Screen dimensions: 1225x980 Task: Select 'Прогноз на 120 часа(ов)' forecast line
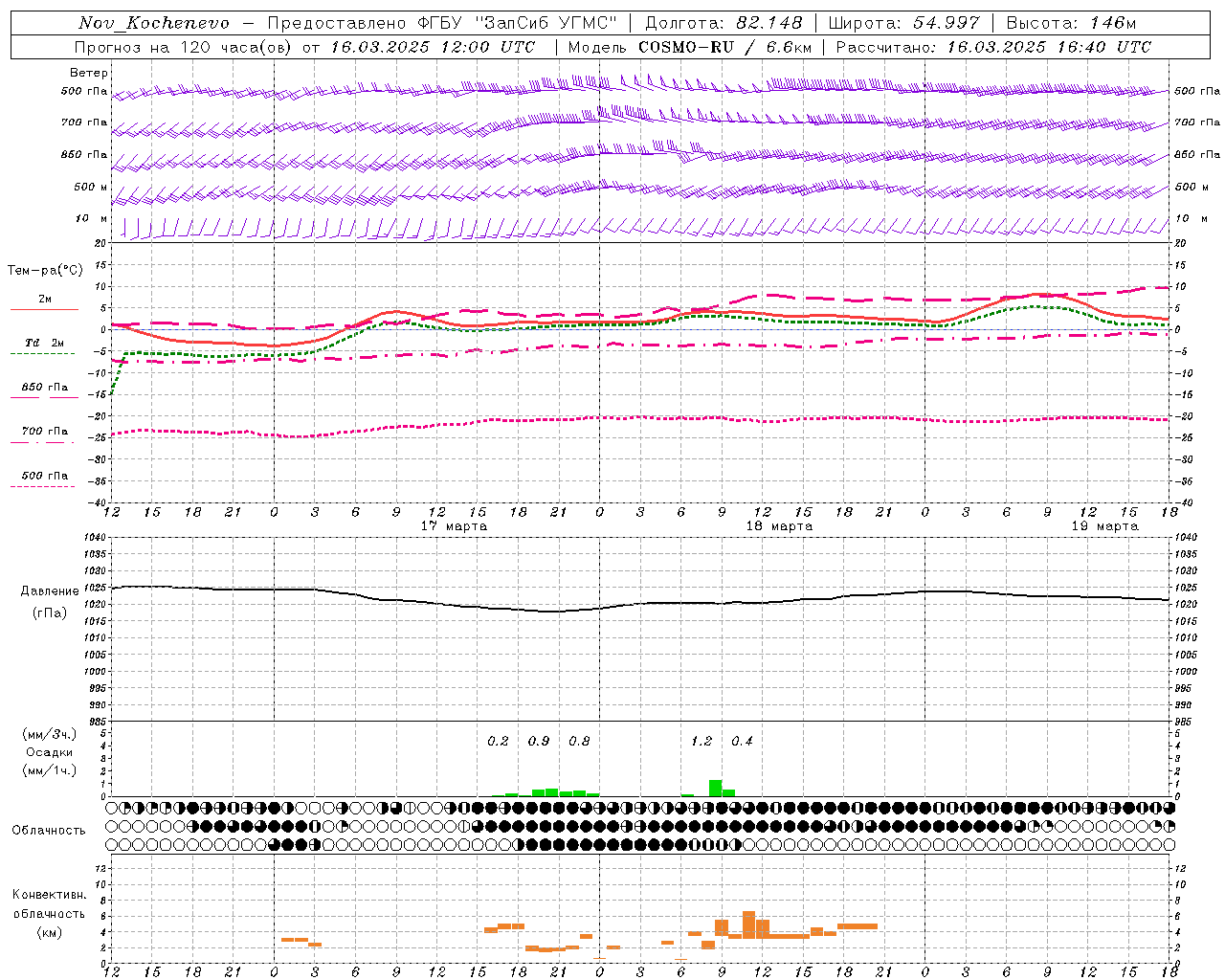point(184,47)
